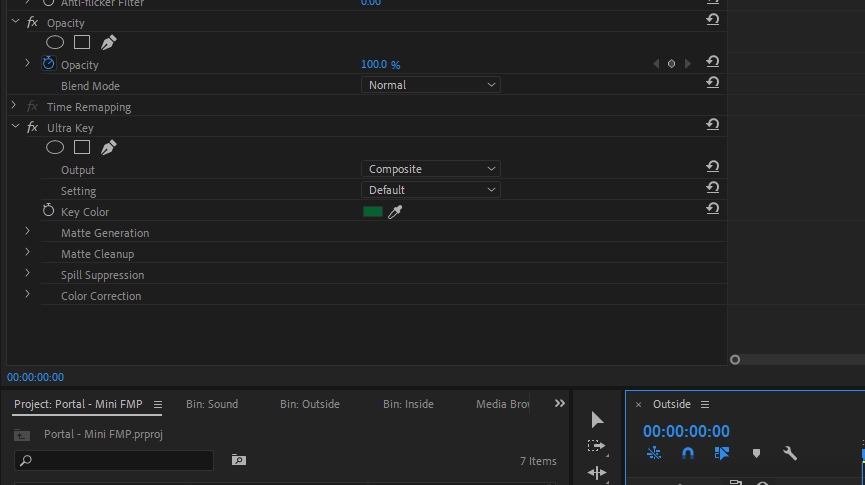
Task: Open the Key Color green swatch
Action: click(x=373, y=212)
